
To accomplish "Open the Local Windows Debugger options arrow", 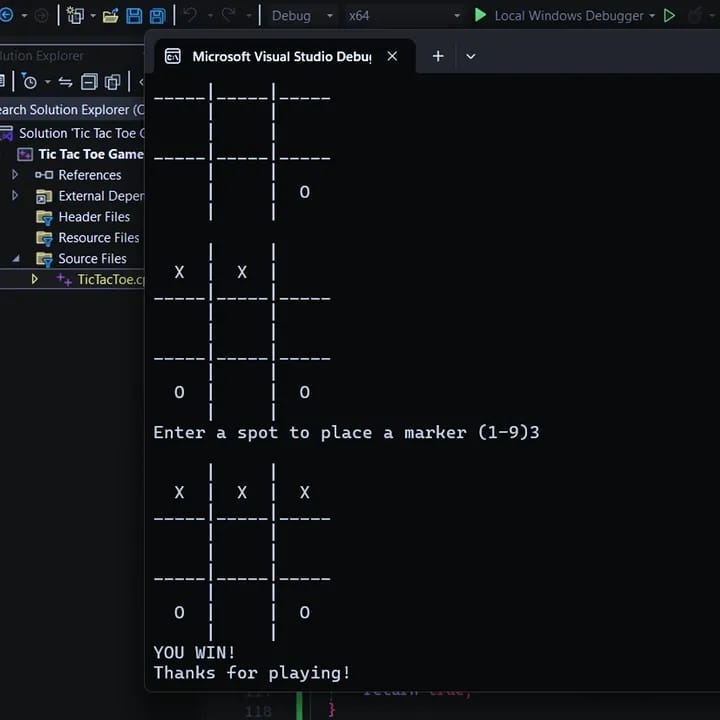I will coord(652,16).
